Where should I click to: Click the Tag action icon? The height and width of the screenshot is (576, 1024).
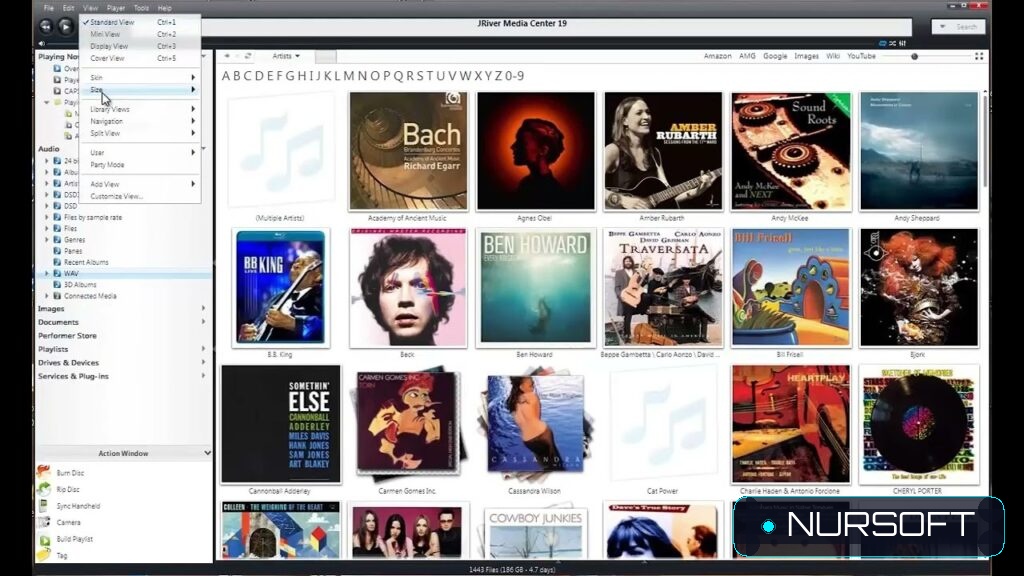click(44, 555)
